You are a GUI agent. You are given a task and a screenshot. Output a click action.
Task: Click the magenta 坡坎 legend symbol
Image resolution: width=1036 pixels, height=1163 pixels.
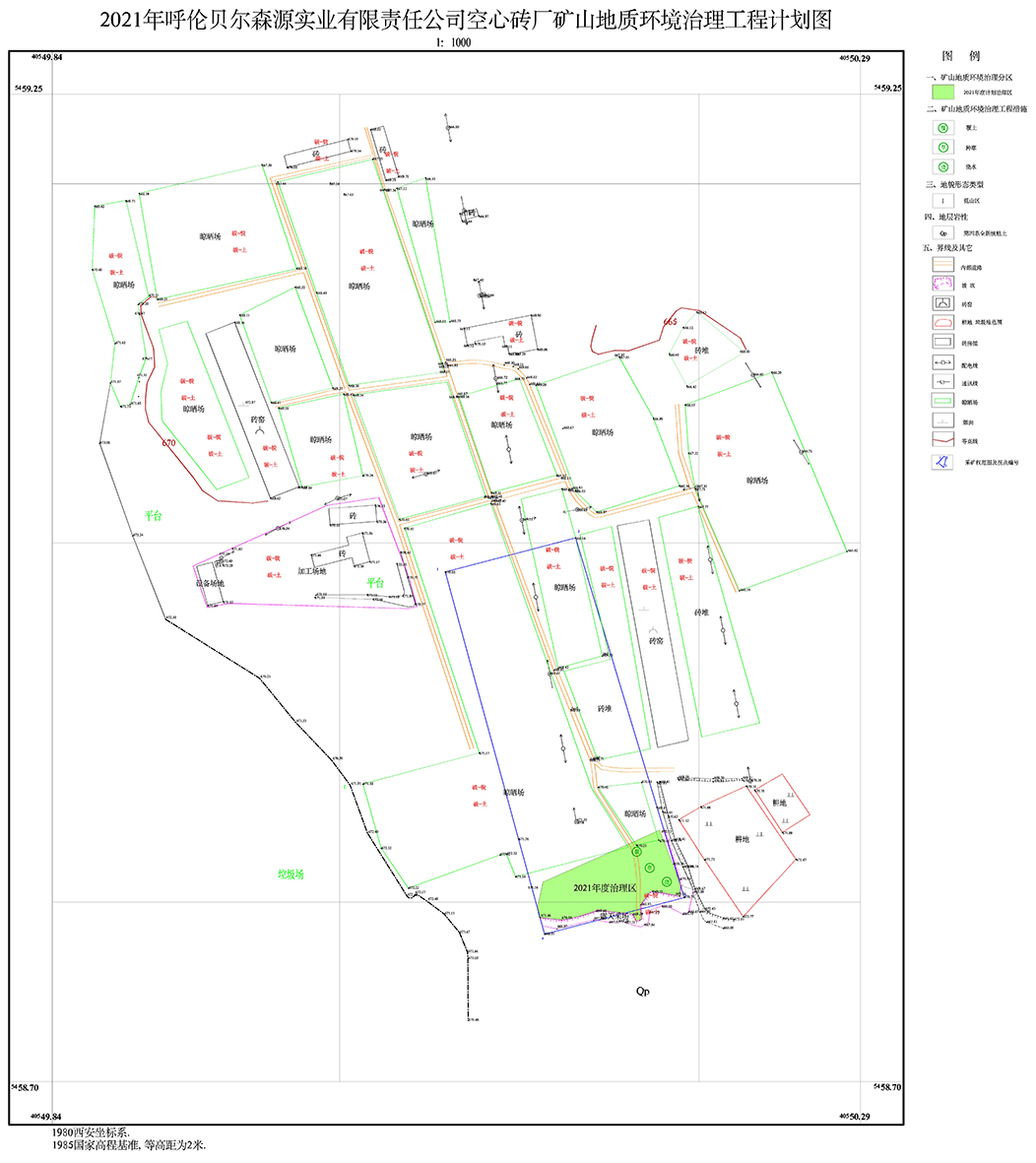click(942, 284)
